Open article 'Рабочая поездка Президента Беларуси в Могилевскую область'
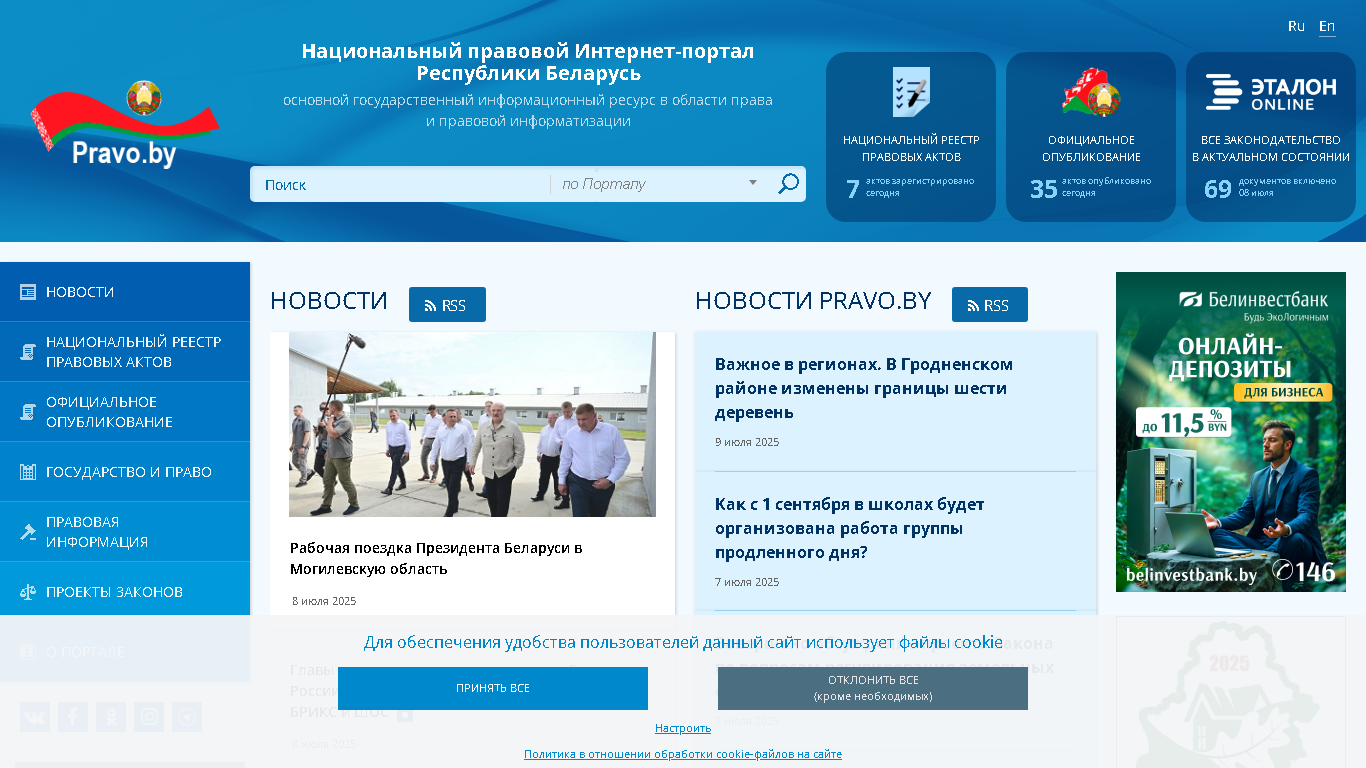1366x768 pixels. pyautogui.click(x=436, y=558)
